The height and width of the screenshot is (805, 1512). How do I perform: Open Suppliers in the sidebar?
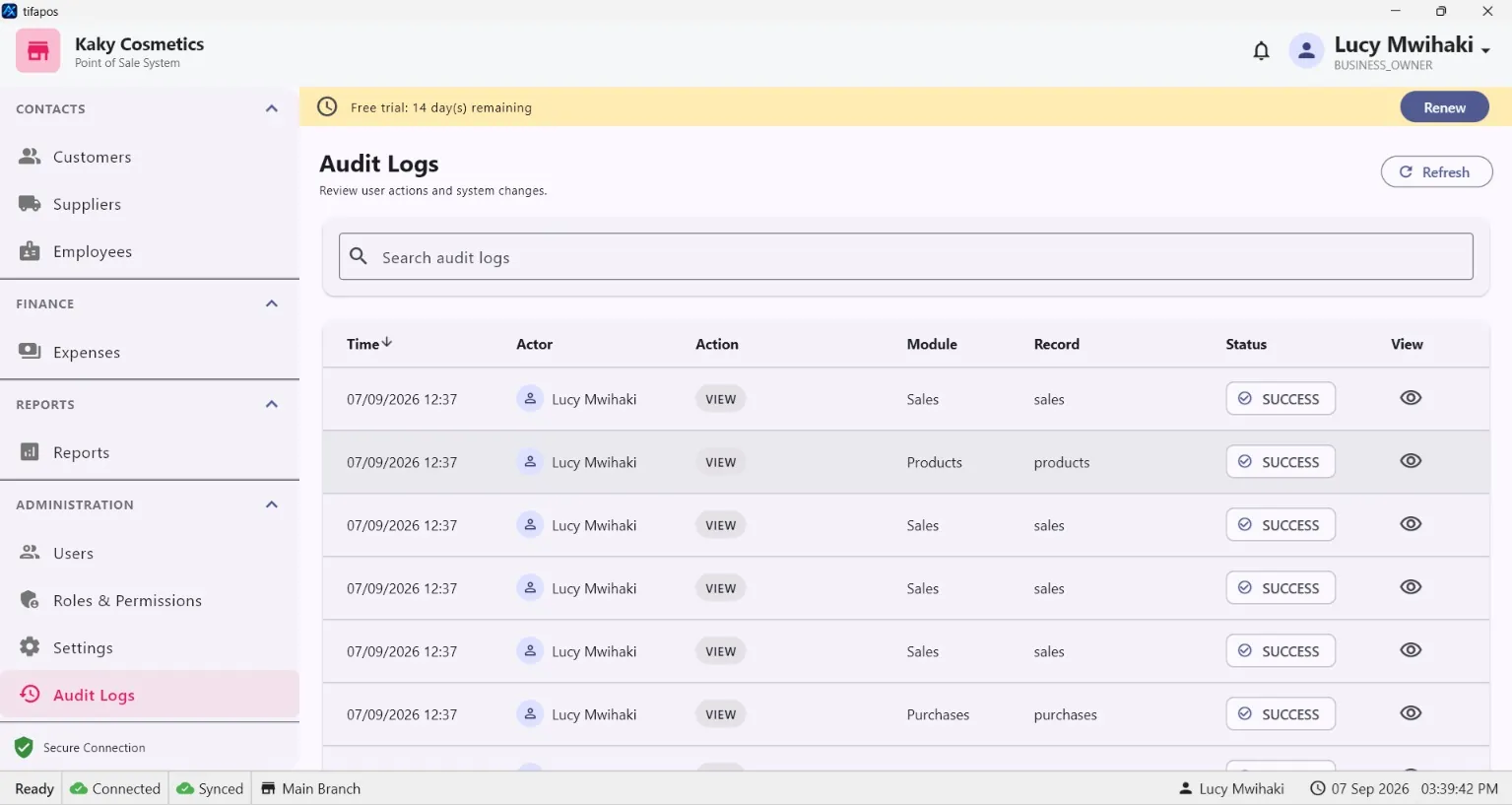[150, 204]
